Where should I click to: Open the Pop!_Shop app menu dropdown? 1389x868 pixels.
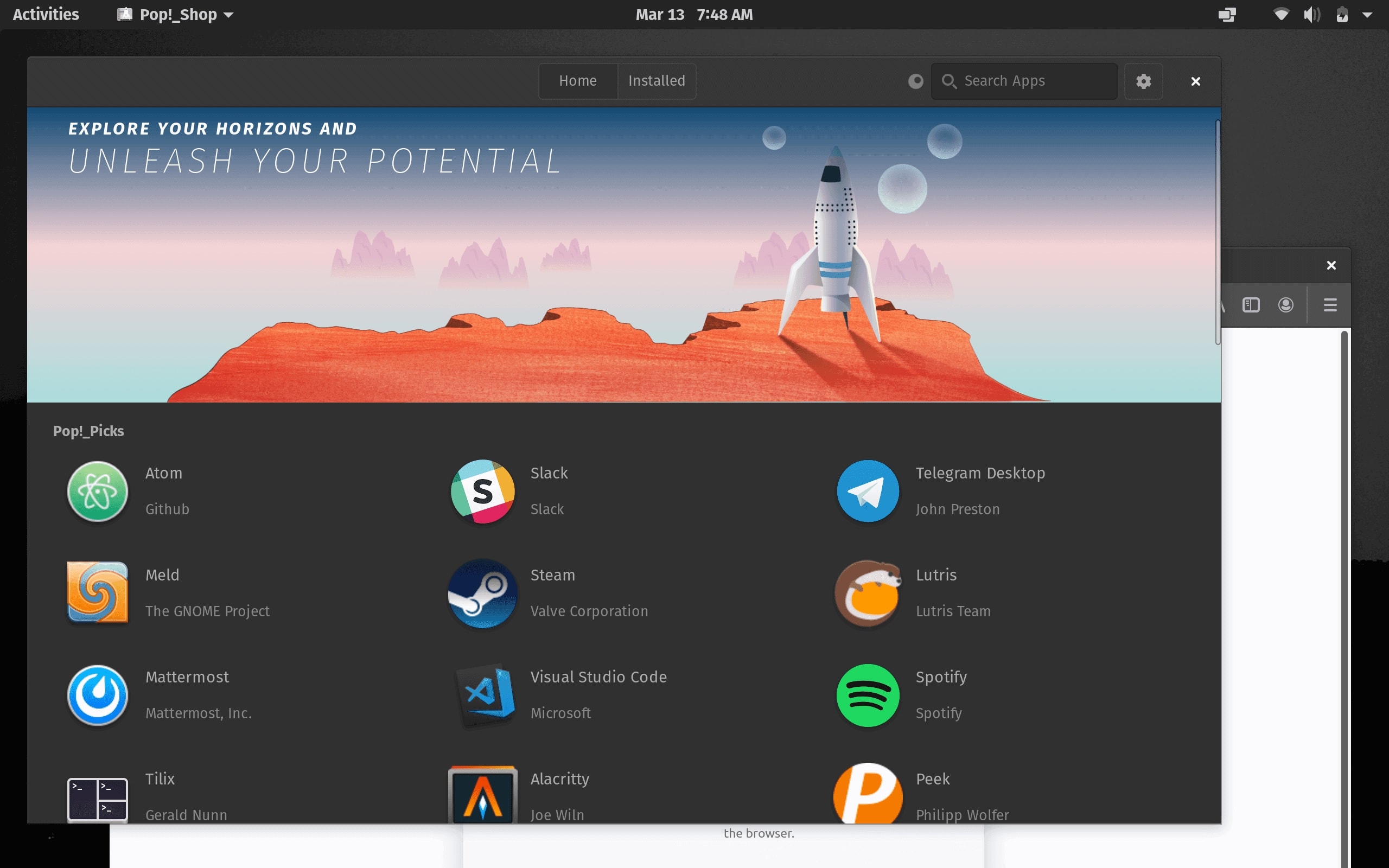[x=175, y=14]
